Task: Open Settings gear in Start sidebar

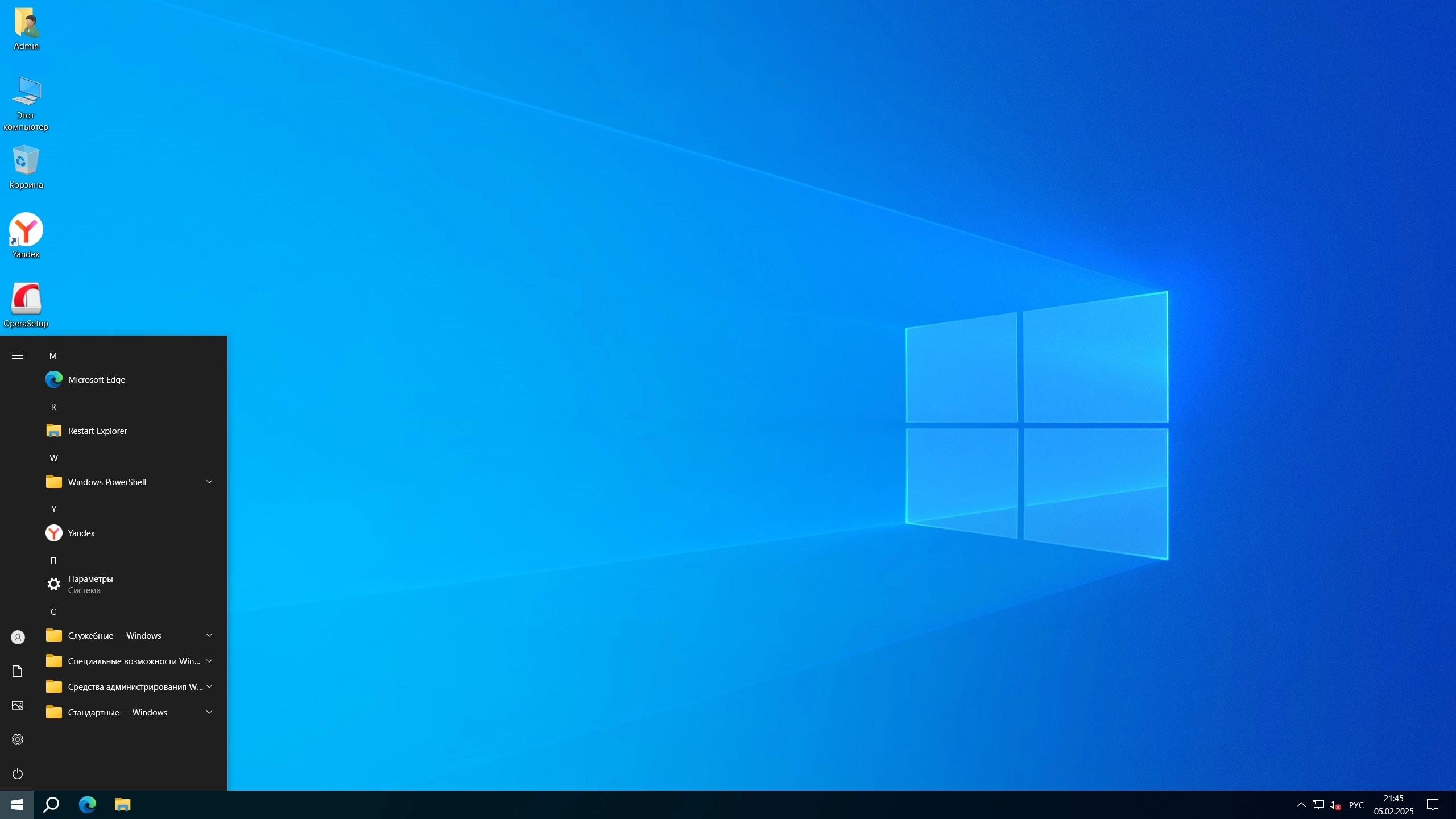Action: coord(18,739)
